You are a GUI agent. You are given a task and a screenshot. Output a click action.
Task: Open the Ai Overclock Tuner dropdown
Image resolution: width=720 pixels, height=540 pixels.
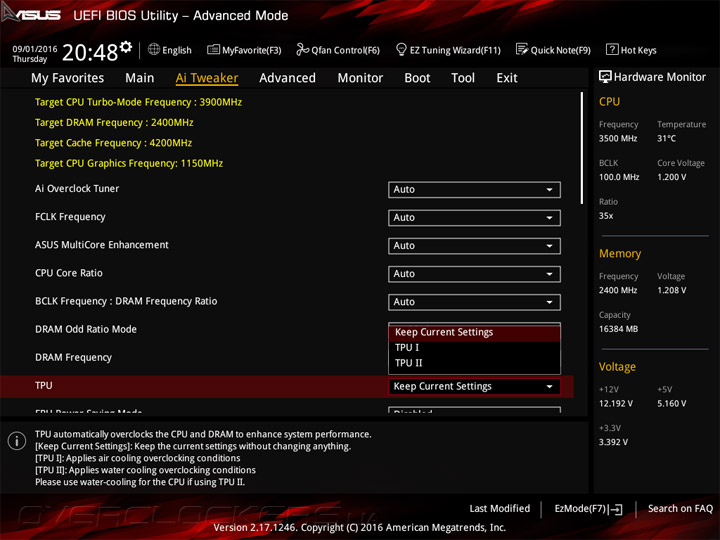(474, 190)
